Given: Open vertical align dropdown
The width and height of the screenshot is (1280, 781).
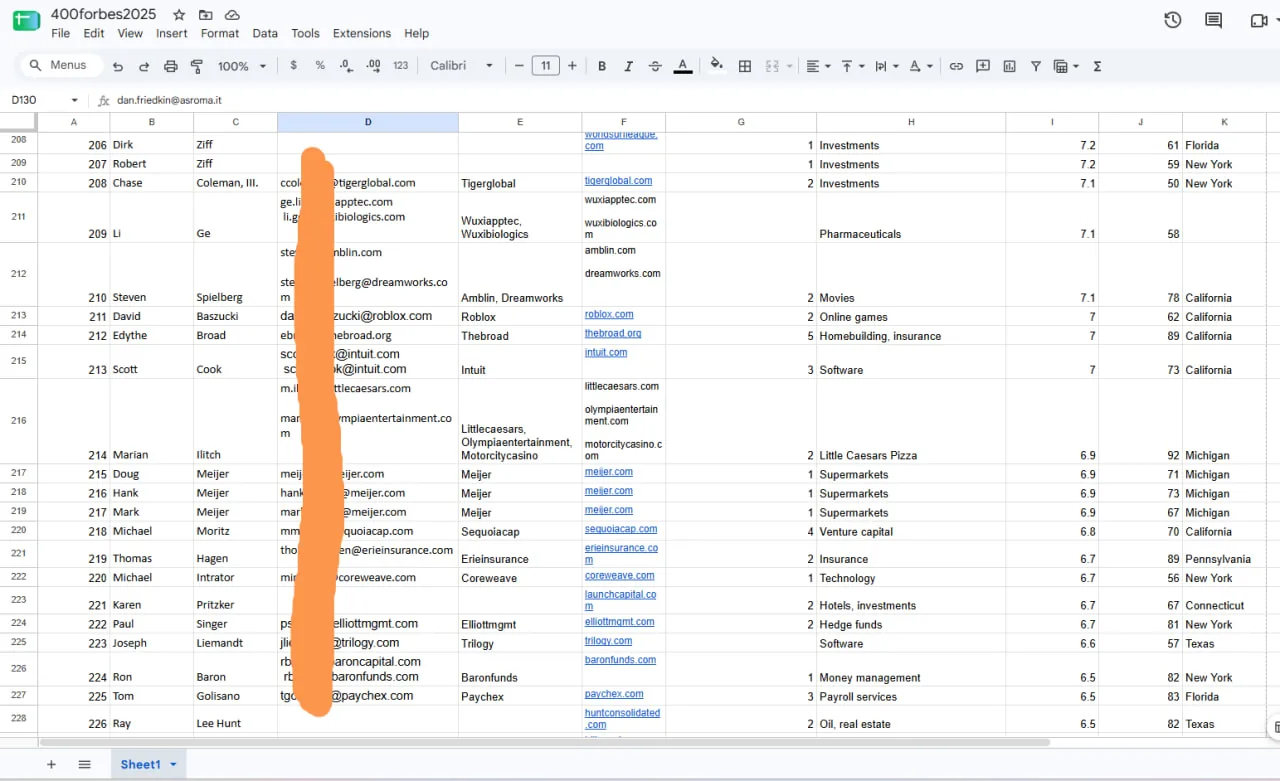Looking at the screenshot, I should 852,66.
